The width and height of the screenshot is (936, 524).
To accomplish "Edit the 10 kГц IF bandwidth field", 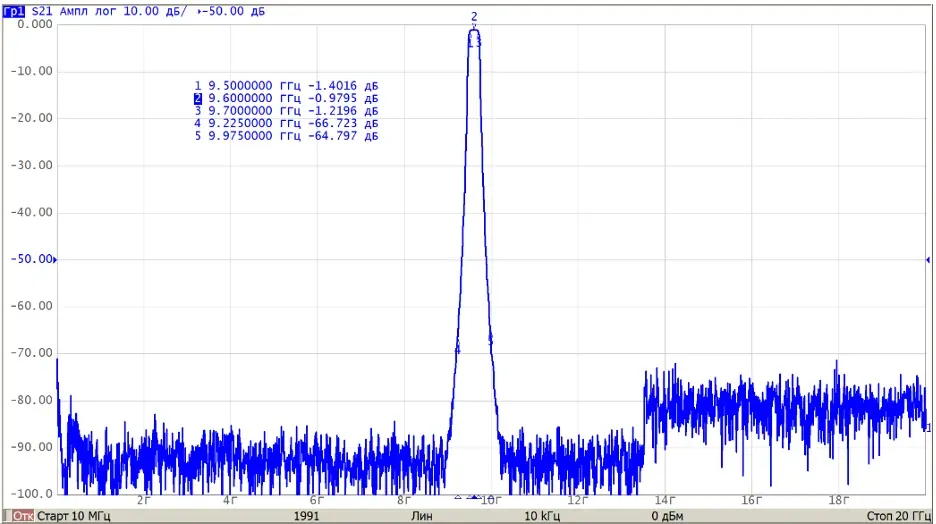I will 542,516.
